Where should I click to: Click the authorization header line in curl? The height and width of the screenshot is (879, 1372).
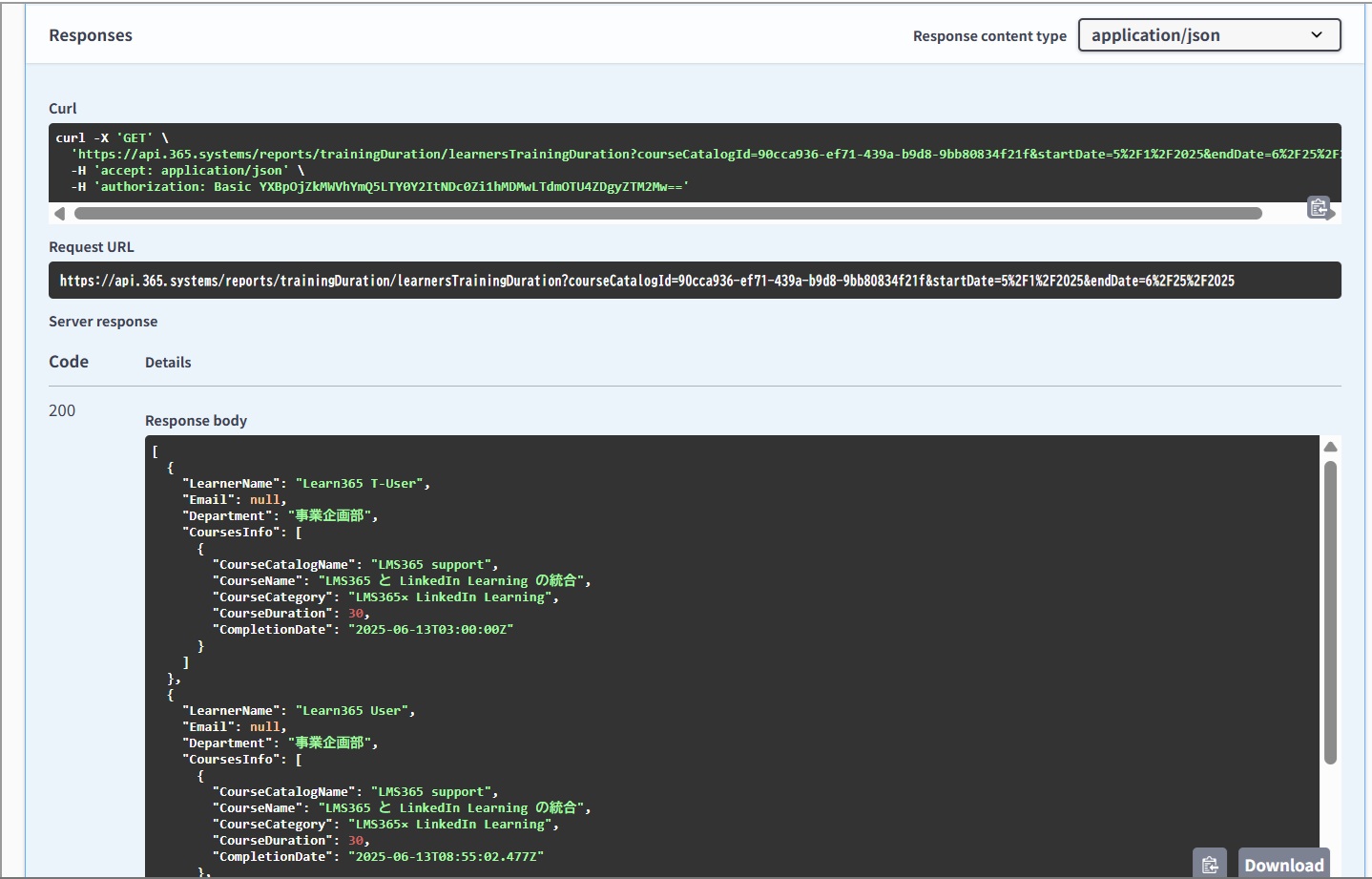tap(380, 187)
